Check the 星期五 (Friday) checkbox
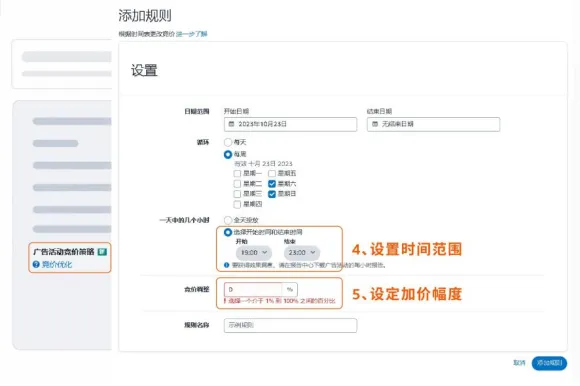The height and width of the screenshot is (386, 580). pos(272,173)
